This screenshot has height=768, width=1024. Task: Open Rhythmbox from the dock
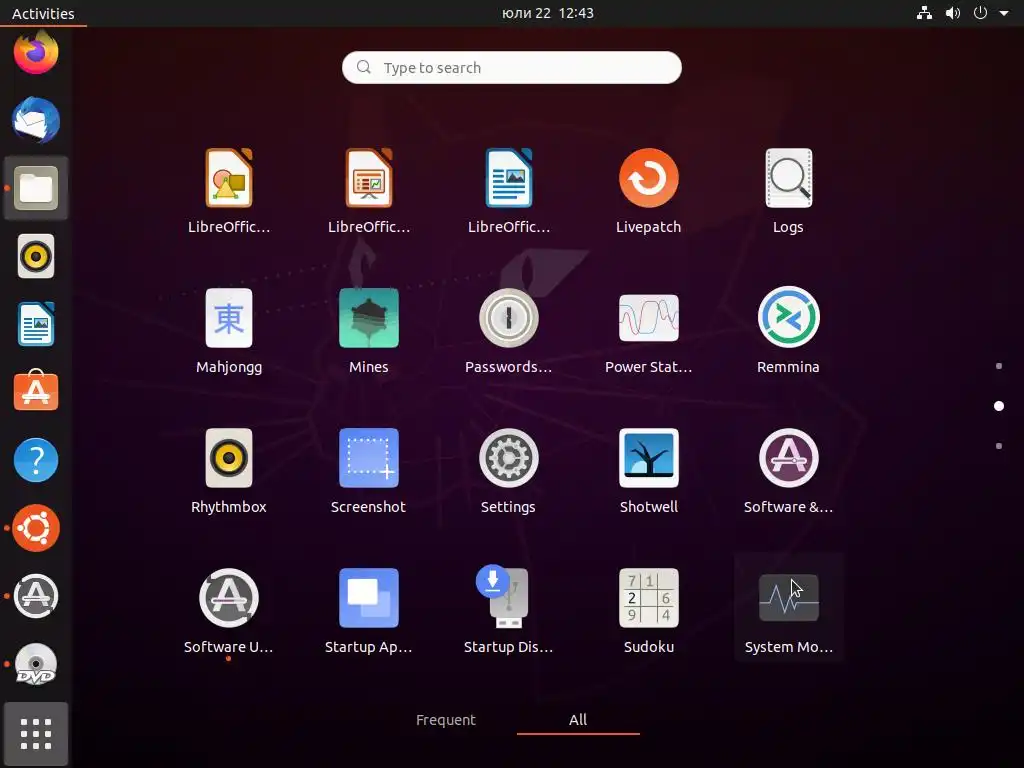[36, 256]
